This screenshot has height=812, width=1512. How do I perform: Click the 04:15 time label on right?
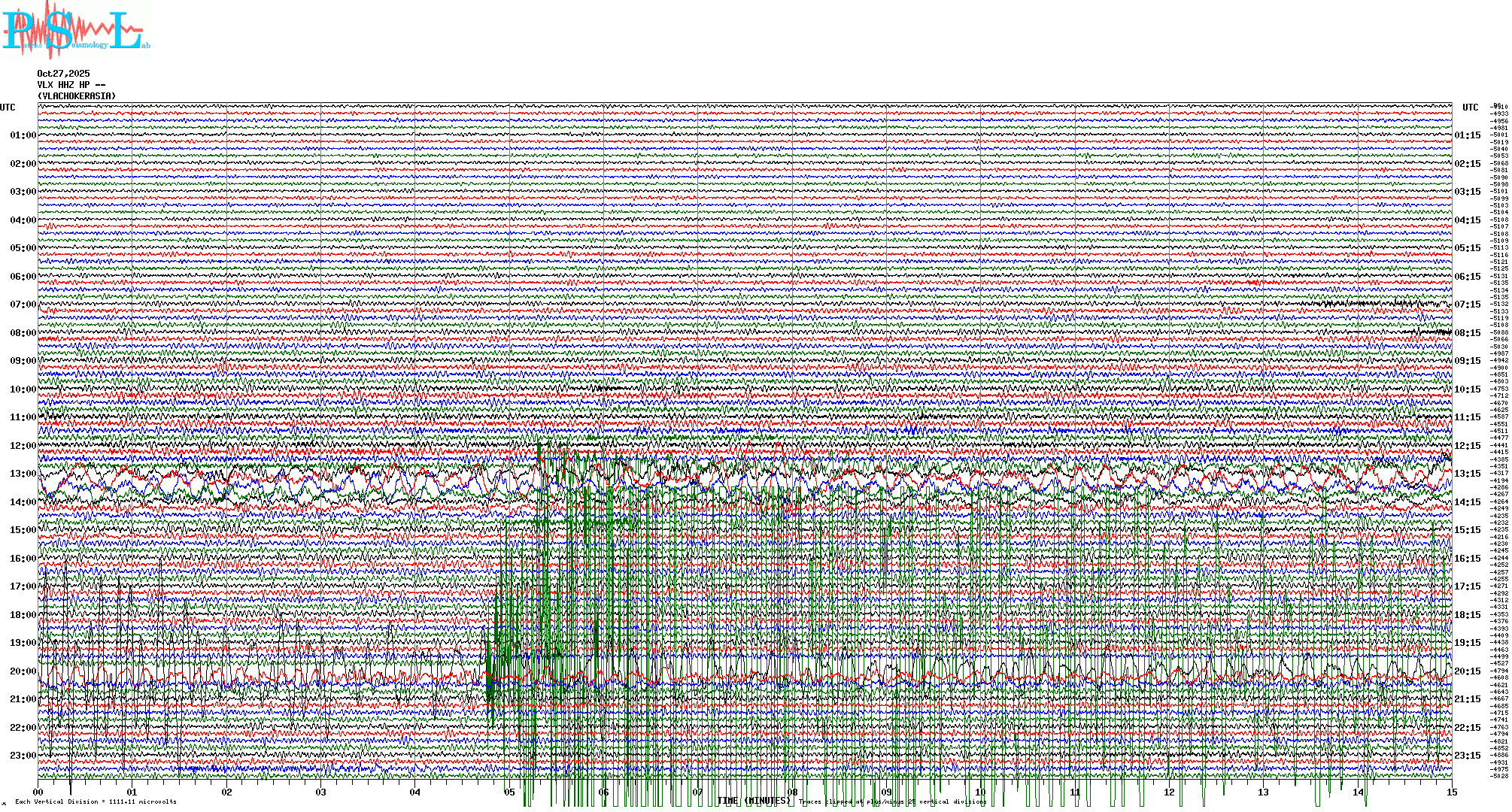[1467, 220]
